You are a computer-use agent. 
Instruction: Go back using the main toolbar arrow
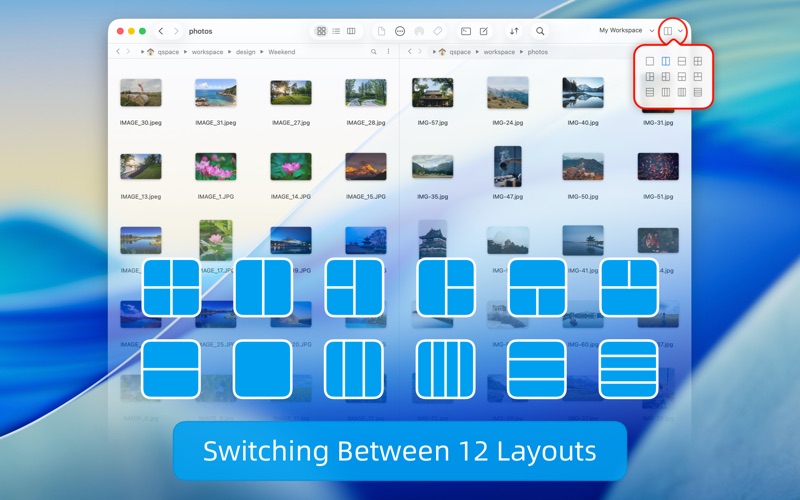pyautogui.click(x=161, y=31)
